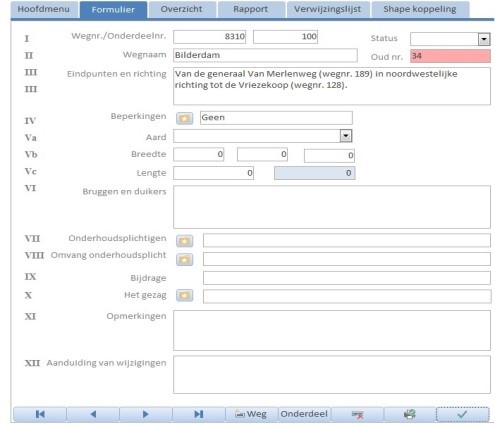Go to first record arrow button
The height and width of the screenshot is (426, 495).
[40, 414]
